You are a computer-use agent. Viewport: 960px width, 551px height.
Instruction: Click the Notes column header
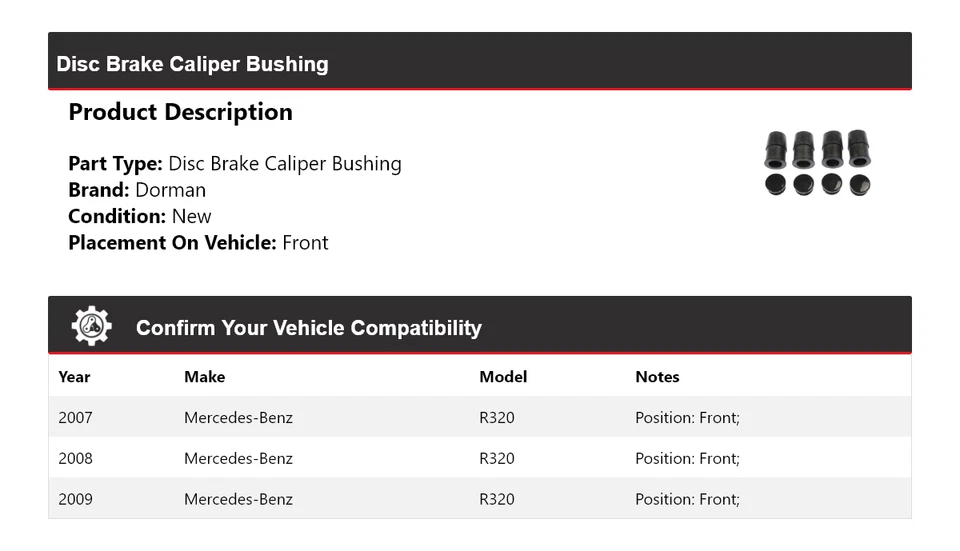point(657,377)
